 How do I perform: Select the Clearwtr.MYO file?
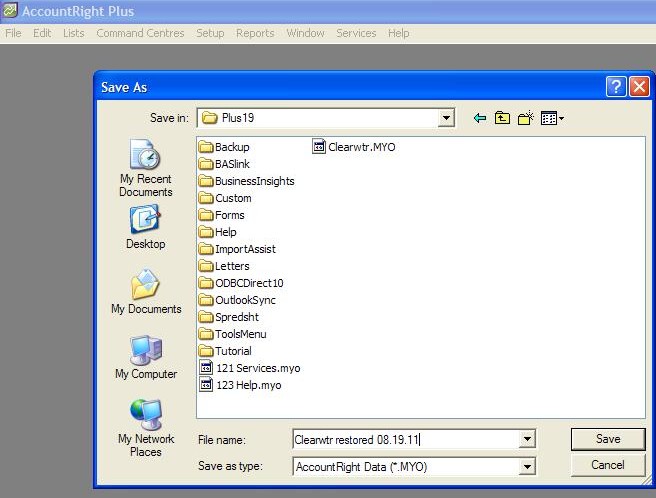pos(354,147)
